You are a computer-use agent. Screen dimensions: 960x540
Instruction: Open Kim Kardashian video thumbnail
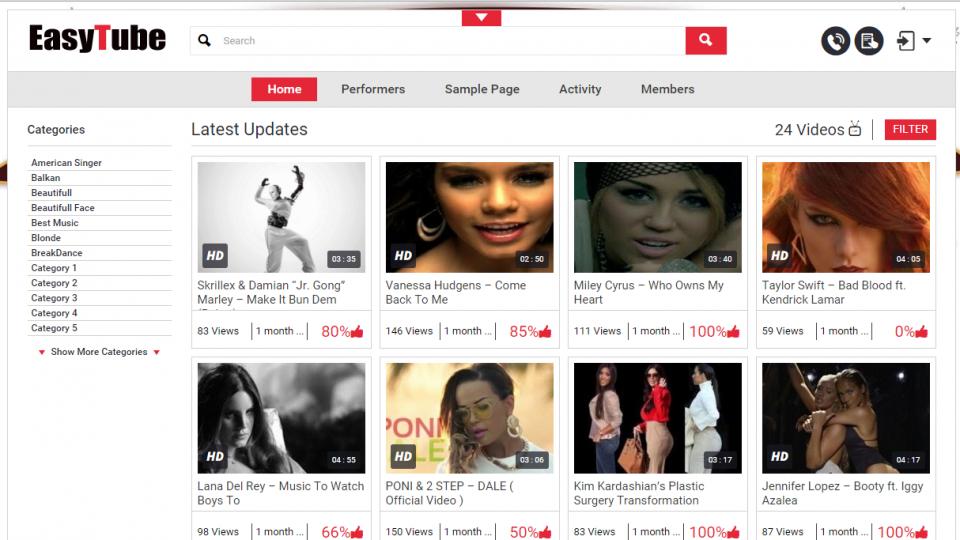[x=658, y=418]
